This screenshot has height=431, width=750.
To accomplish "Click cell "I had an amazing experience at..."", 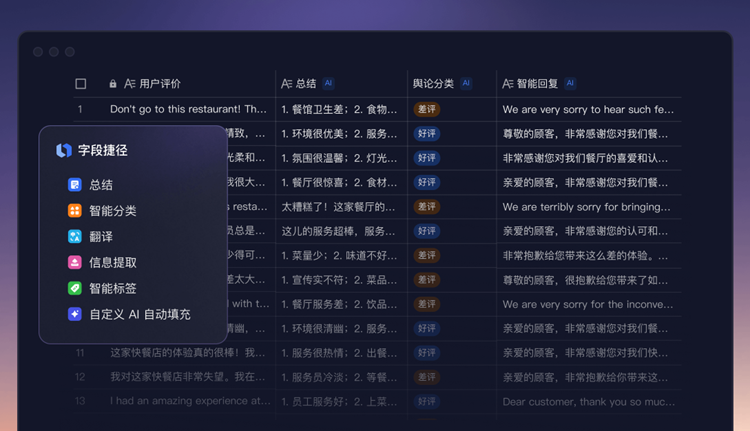I will [x=190, y=401].
